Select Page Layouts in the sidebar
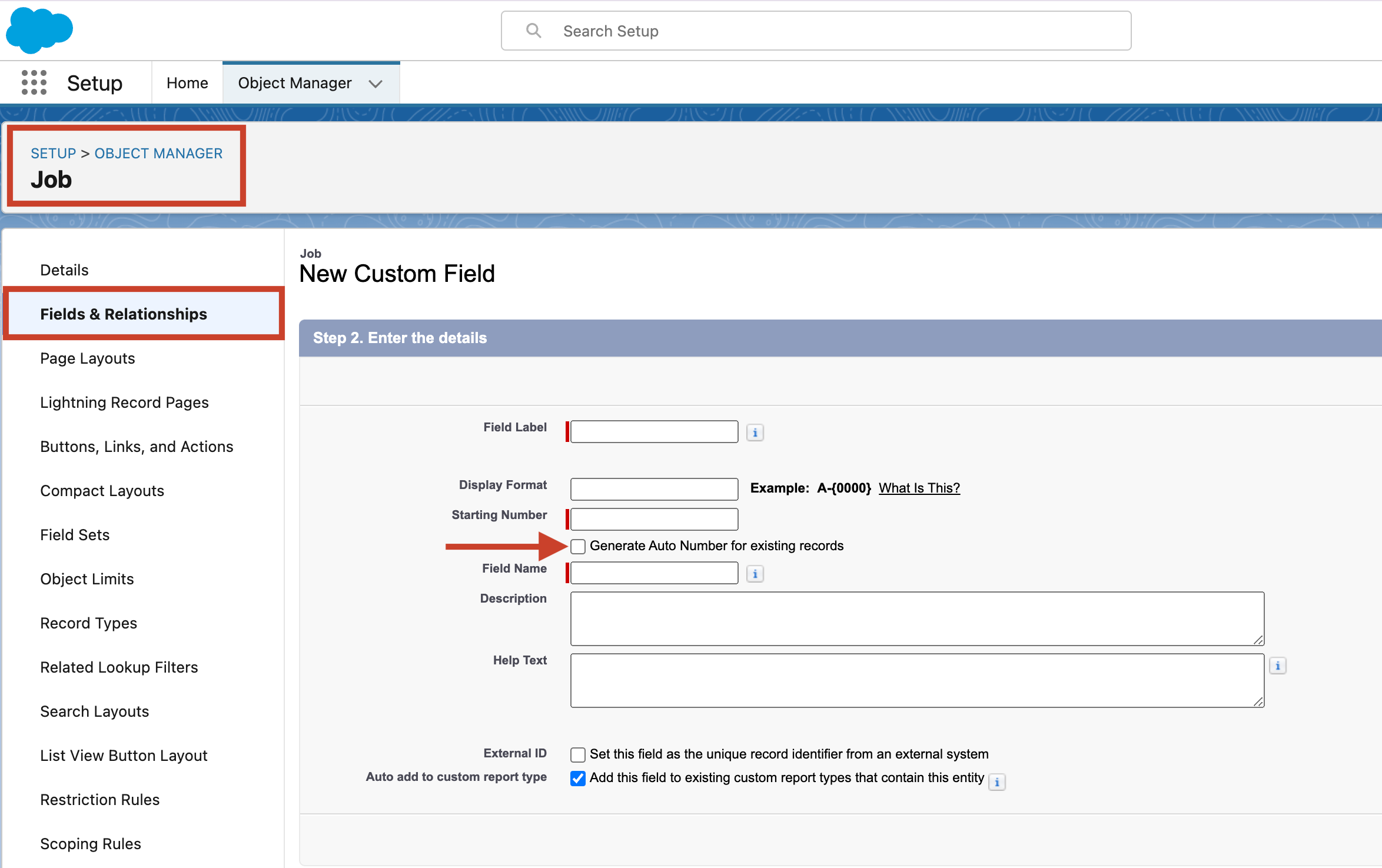Viewport: 1382px width, 868px height. (x=87, y=358)
